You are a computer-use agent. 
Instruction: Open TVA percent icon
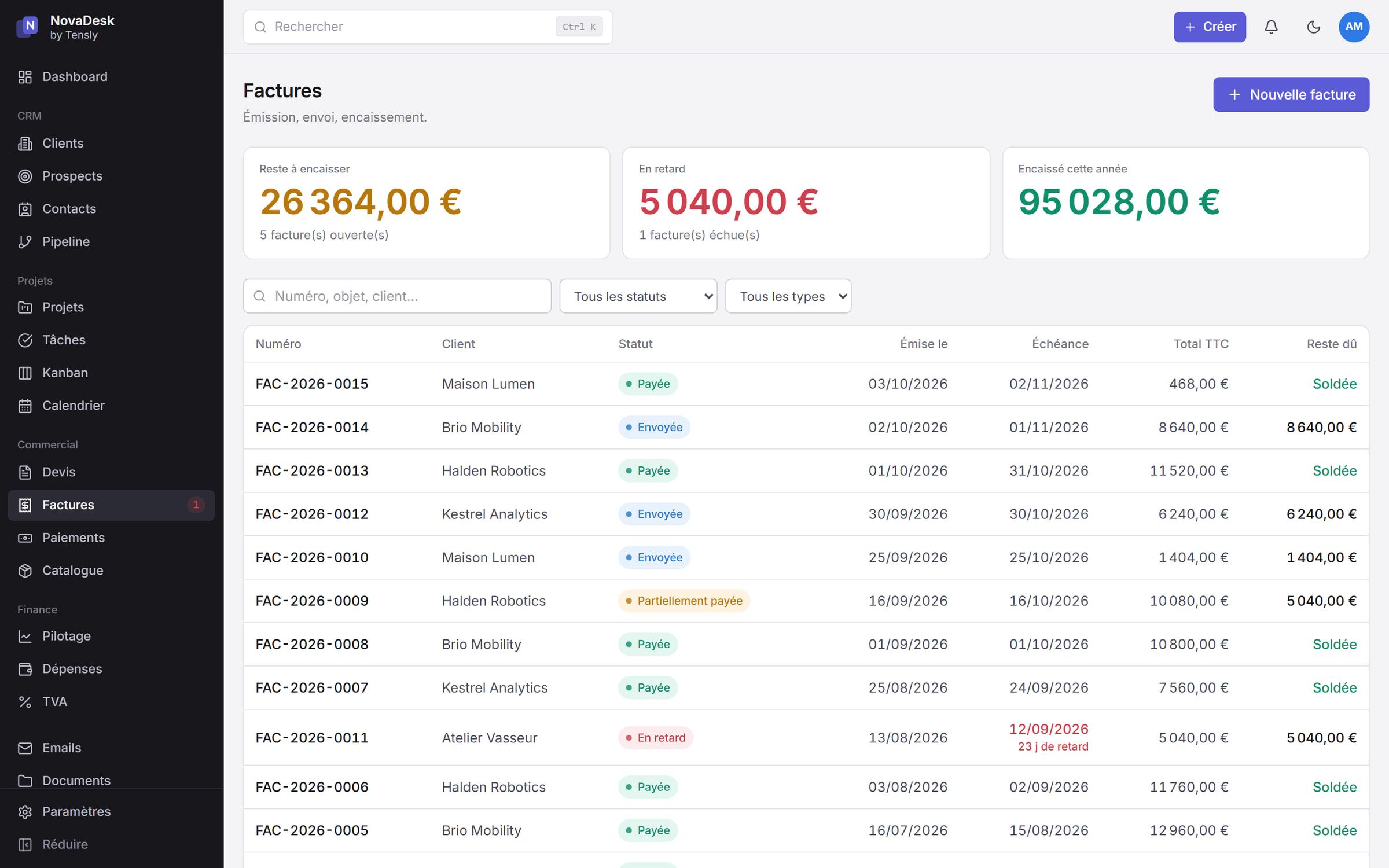click(x=25, y=702)
